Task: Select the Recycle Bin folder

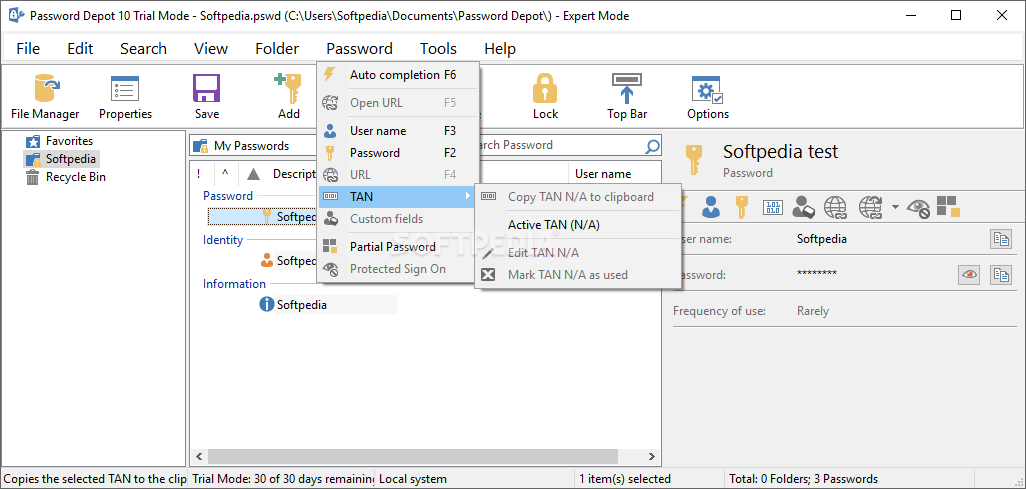Action: pos(75,177)
